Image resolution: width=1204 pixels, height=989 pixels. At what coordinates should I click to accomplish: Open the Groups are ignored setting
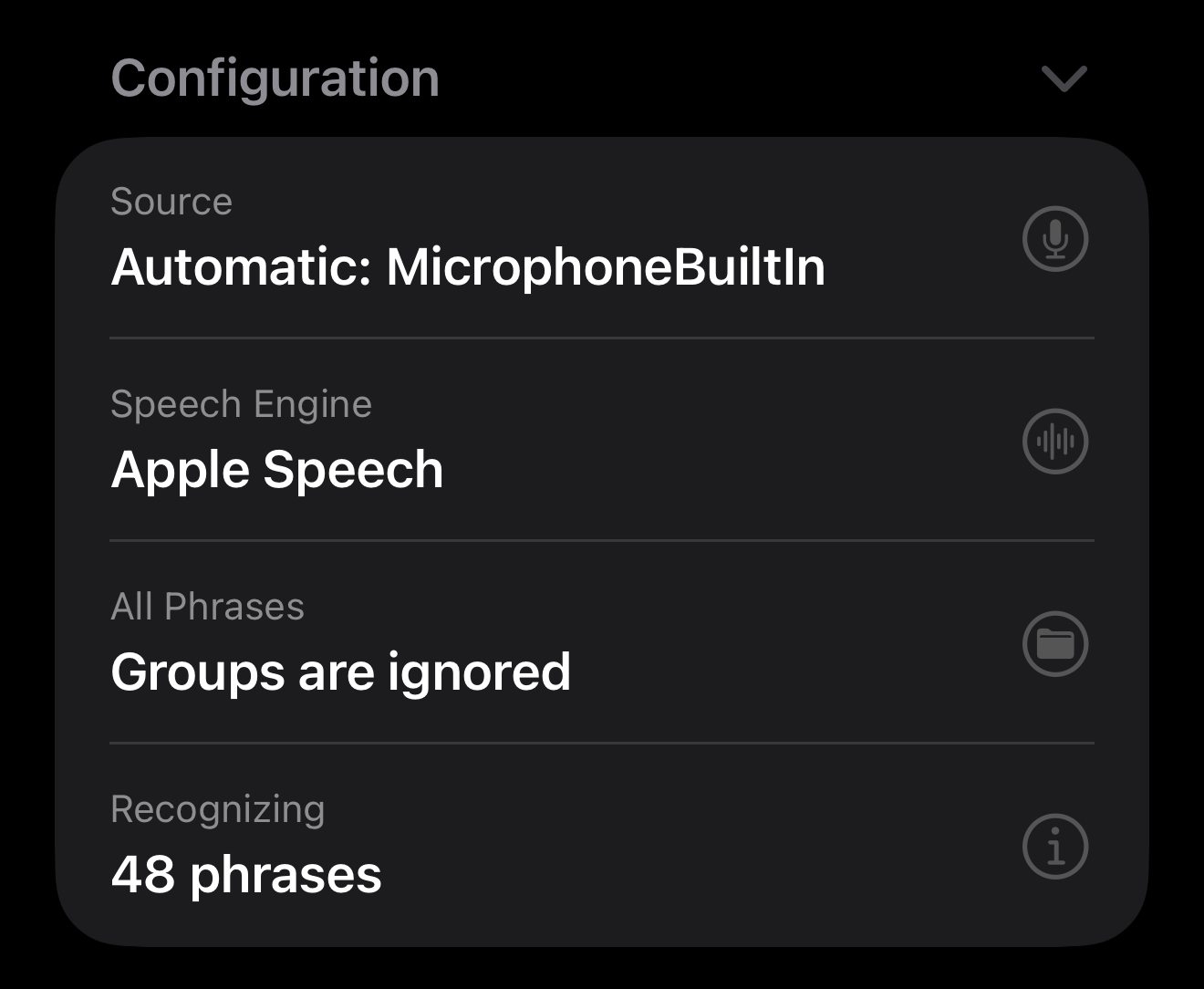(x=340, y=672)
